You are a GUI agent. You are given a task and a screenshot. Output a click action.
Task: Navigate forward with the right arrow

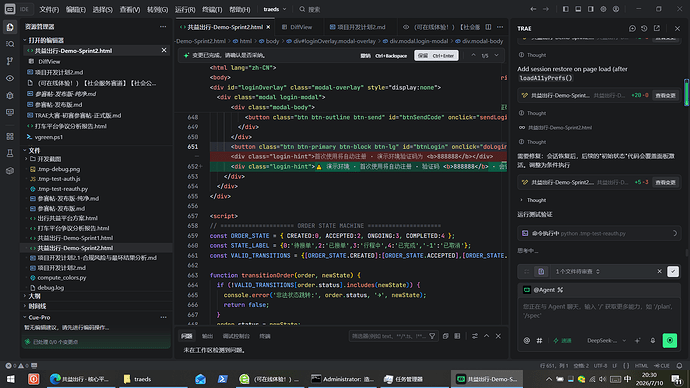[546, 9]
